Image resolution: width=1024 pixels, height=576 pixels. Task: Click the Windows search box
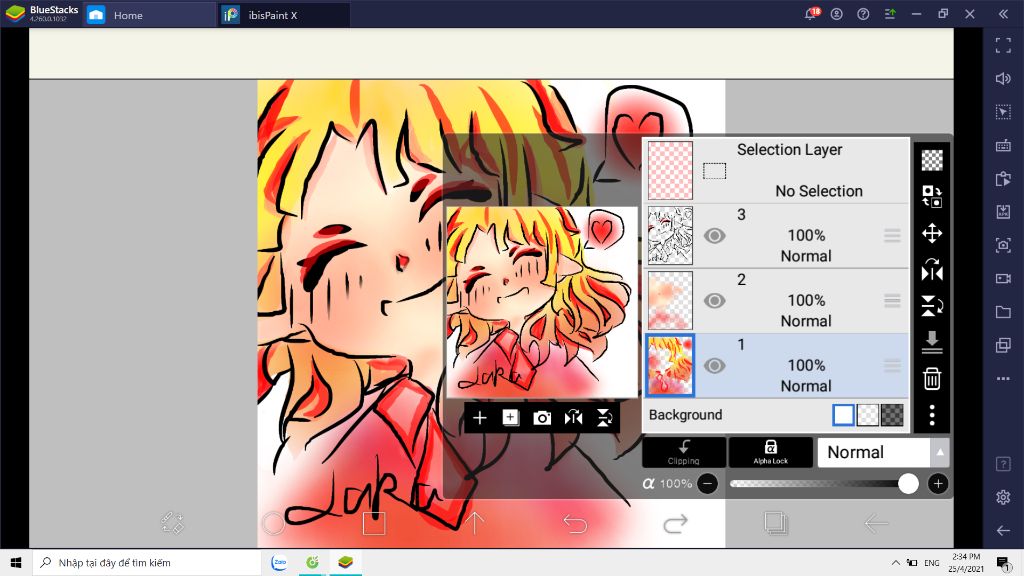[147, 562]
